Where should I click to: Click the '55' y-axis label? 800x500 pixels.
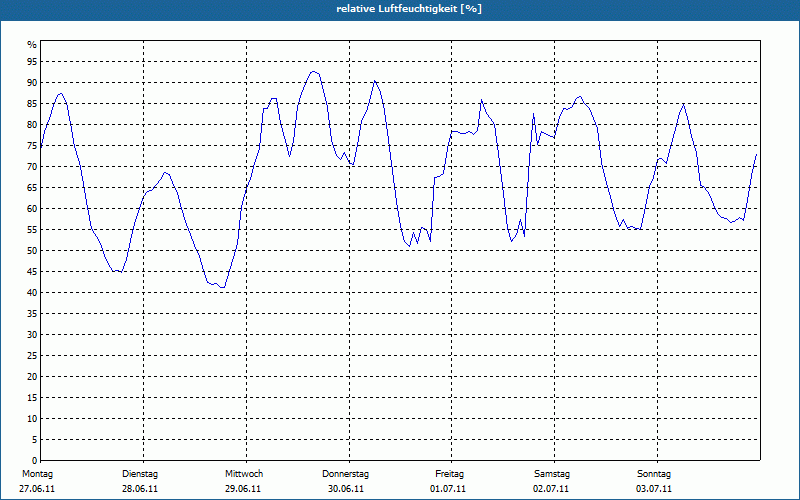coord(32,230)
